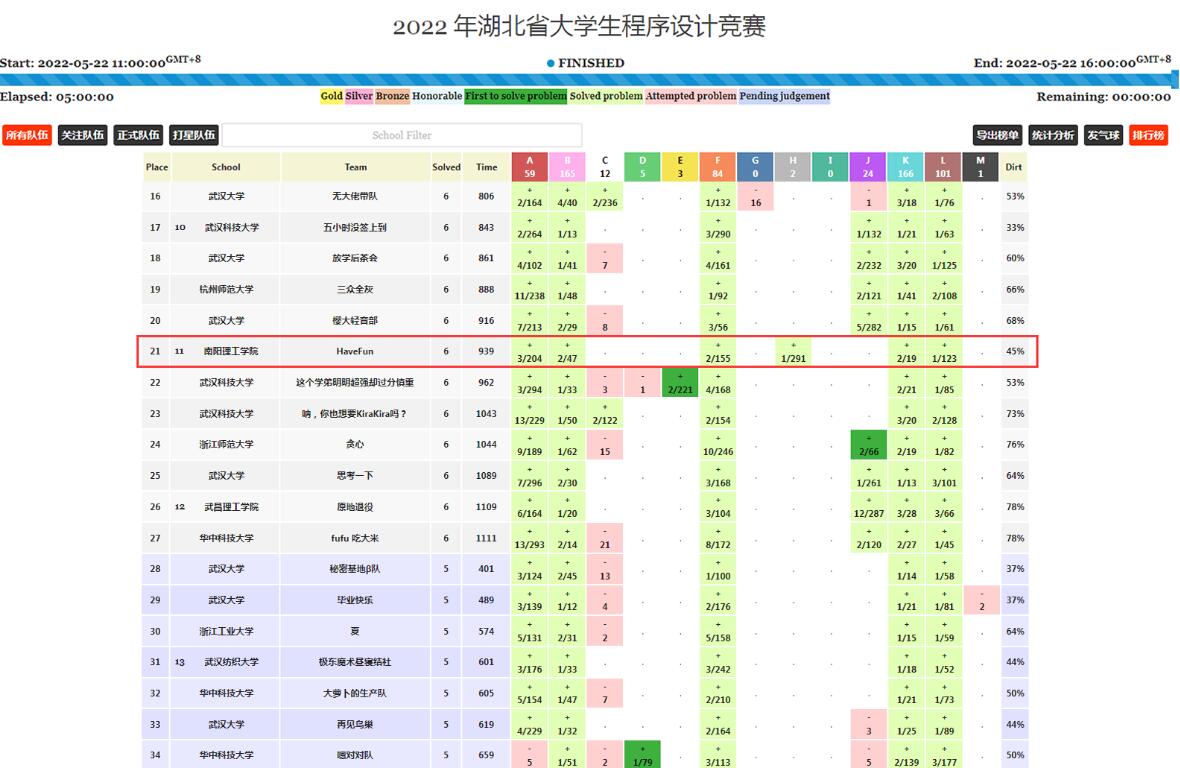Click the orange problem F column header
Screen dimensions: 1180x768
pyautogui.click(x=717, y=167)
